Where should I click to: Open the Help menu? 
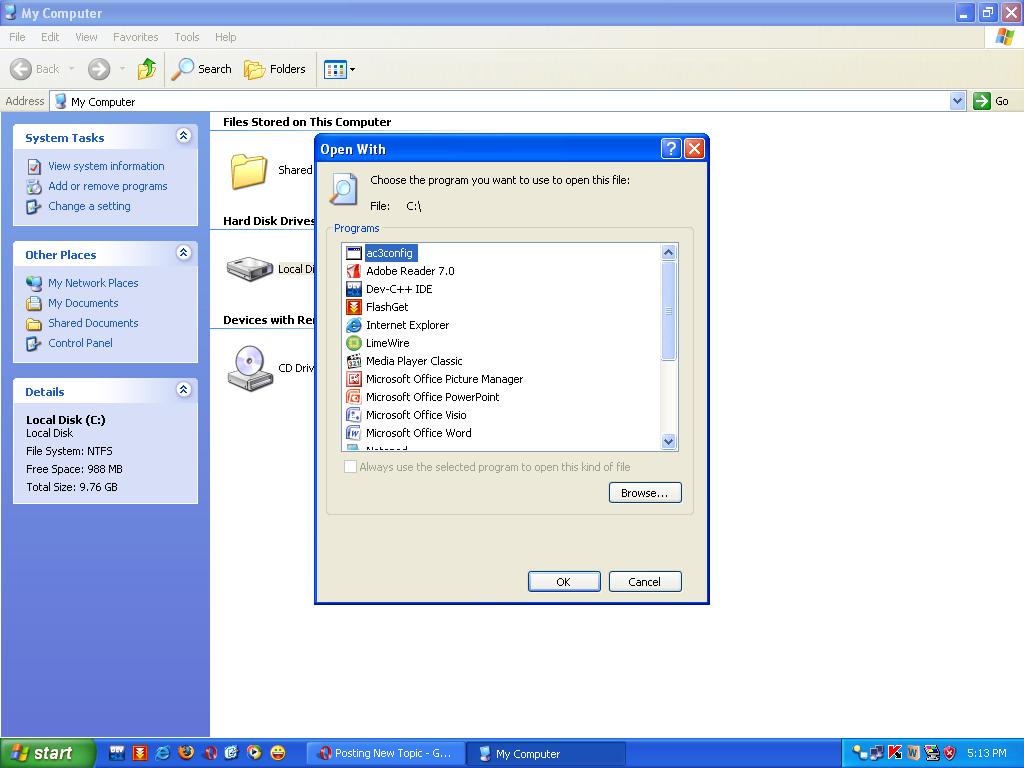click(225, 37)
